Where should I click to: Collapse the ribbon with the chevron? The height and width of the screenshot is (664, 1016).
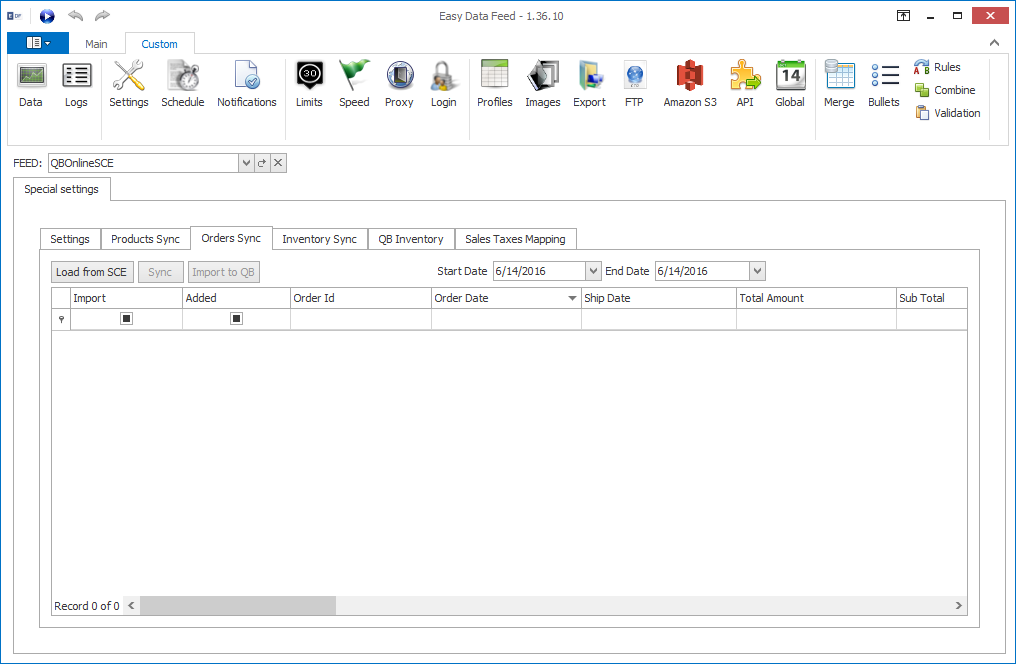point(994,43)
